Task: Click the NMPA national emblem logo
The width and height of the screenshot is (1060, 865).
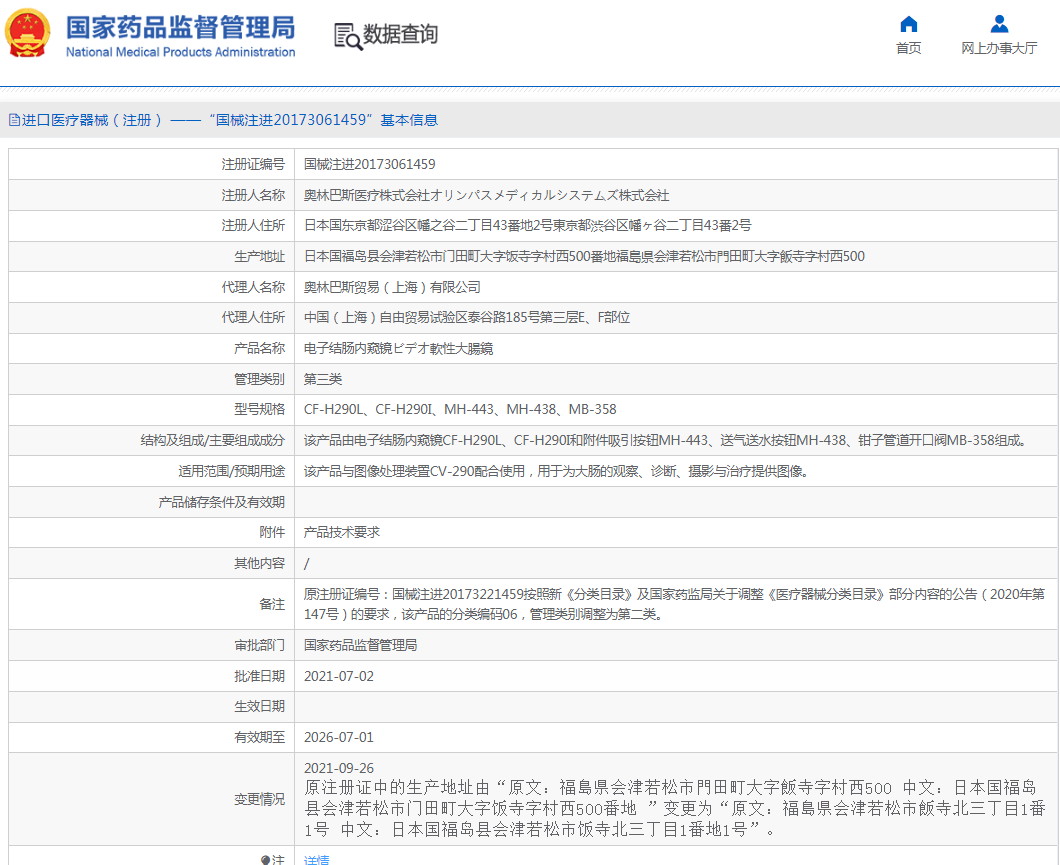Action: click(x=28, y=33)
